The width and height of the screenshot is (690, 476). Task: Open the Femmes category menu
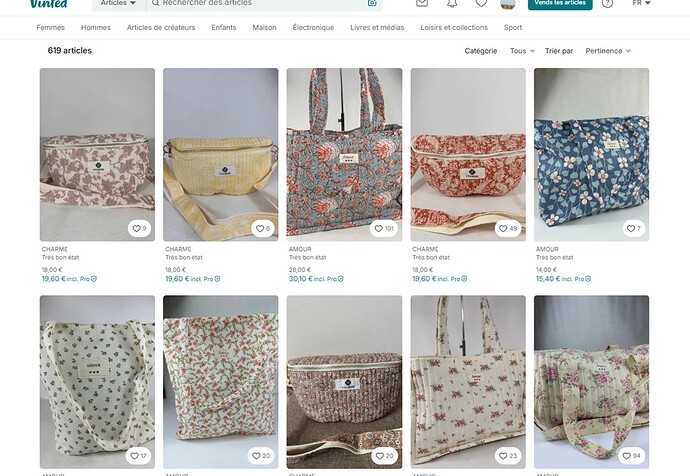pyautogui.click(x=51, y=27)
